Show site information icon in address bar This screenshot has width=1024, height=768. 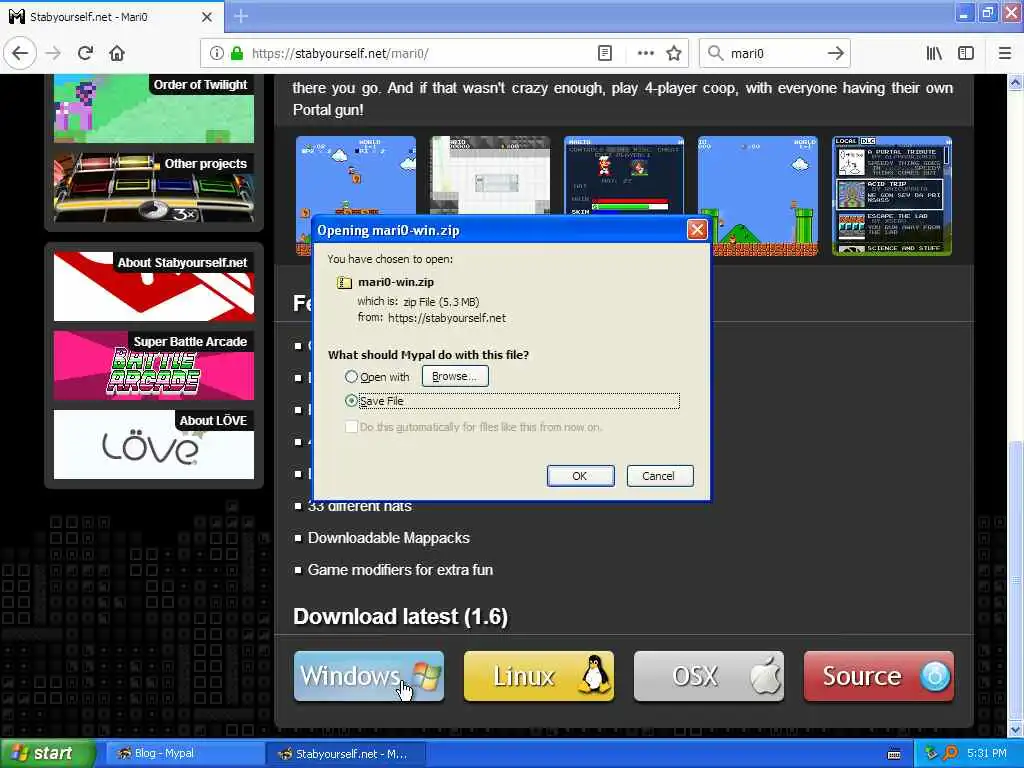click(216, 54)
